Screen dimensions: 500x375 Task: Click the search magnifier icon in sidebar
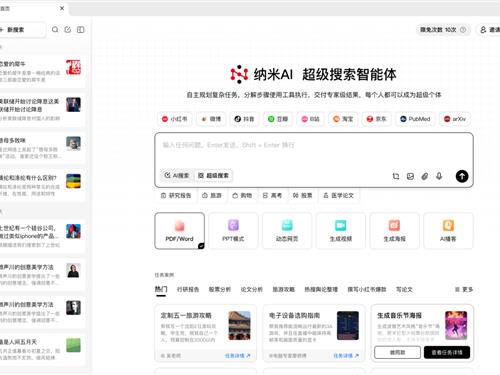coord(55,30)
